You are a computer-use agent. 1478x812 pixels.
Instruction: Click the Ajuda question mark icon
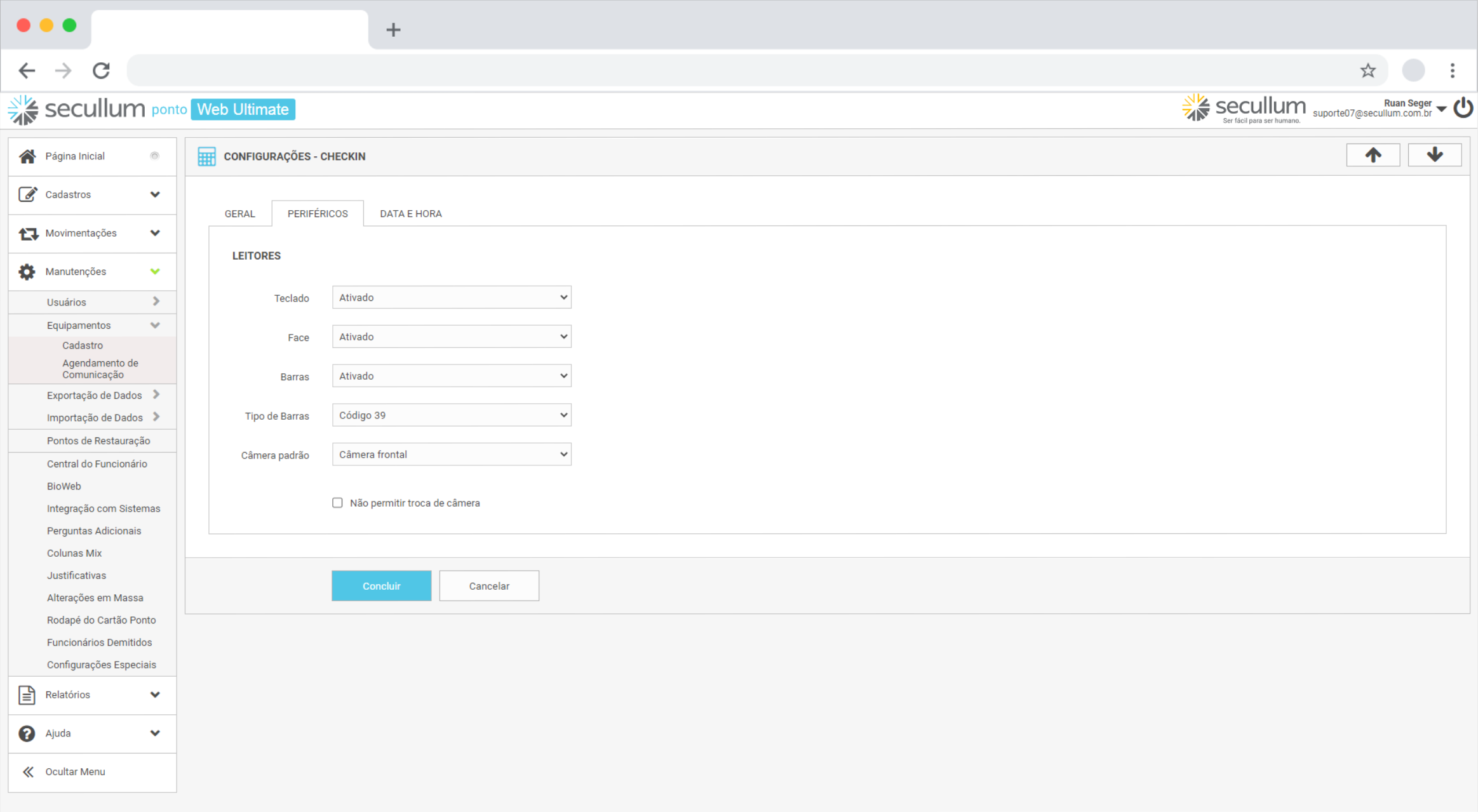27,733
